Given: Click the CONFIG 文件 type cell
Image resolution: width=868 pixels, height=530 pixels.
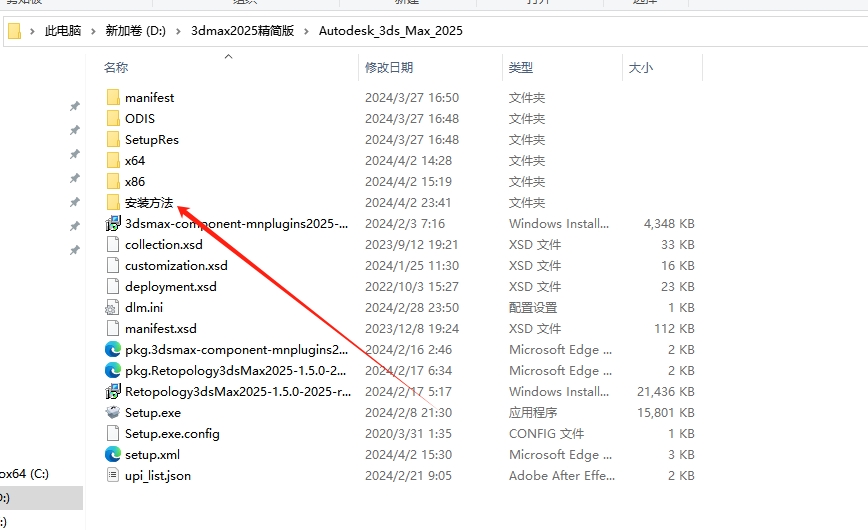Looking at the screenshot, I should click(546, 434).
